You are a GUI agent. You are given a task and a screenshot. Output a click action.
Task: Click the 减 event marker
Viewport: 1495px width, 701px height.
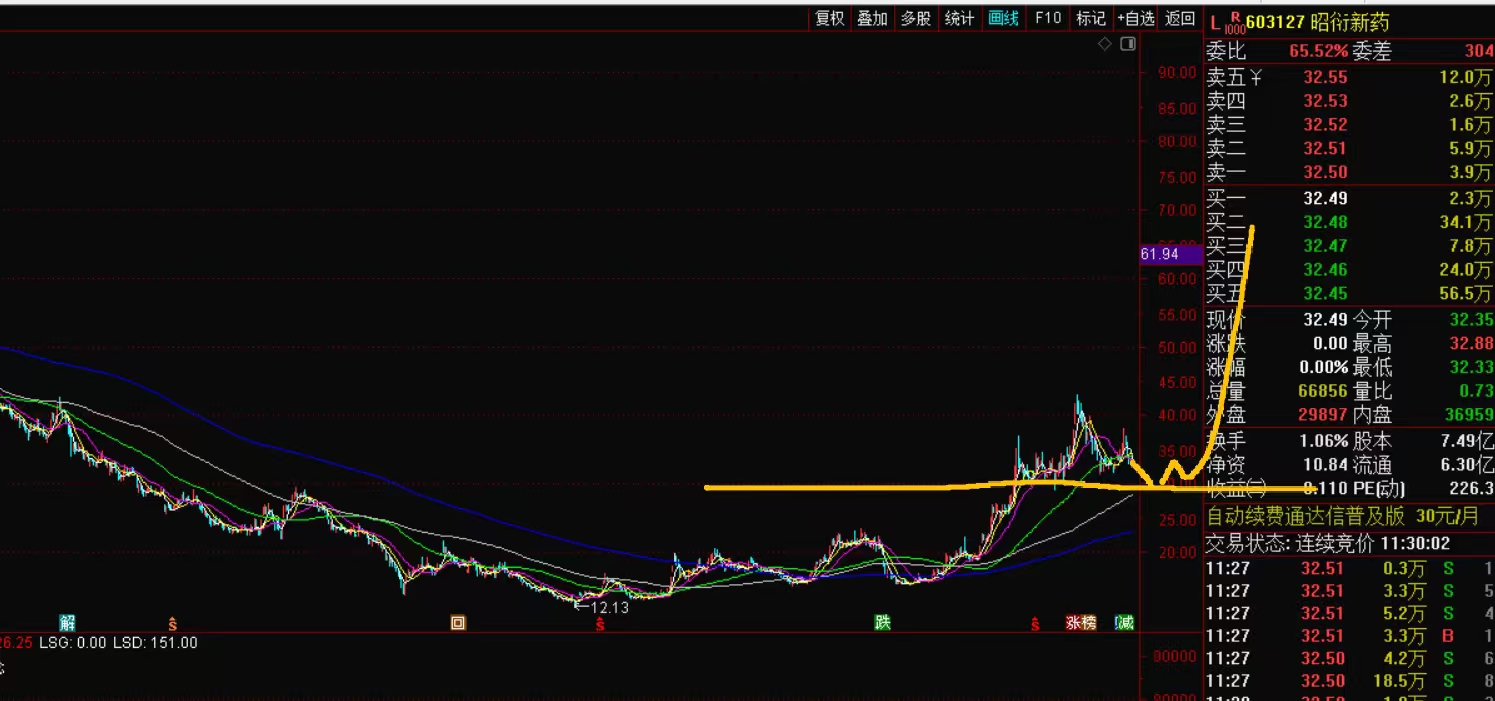click(x=1124, y=622)
